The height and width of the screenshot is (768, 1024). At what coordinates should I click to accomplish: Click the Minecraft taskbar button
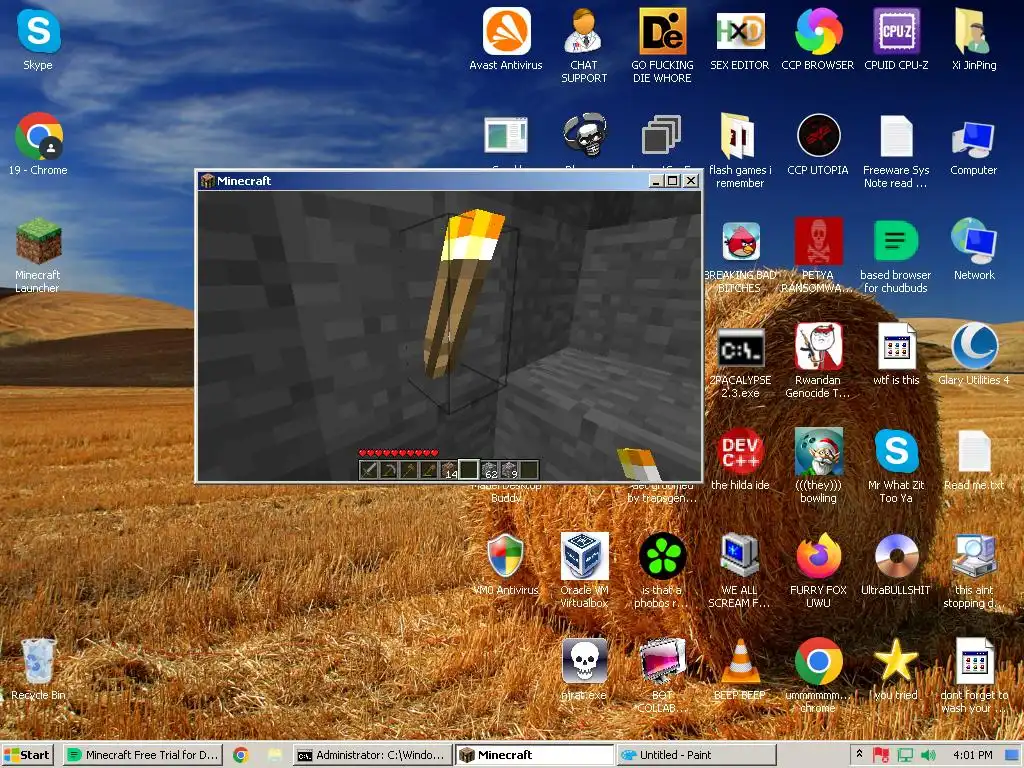[x=534, y=755]
